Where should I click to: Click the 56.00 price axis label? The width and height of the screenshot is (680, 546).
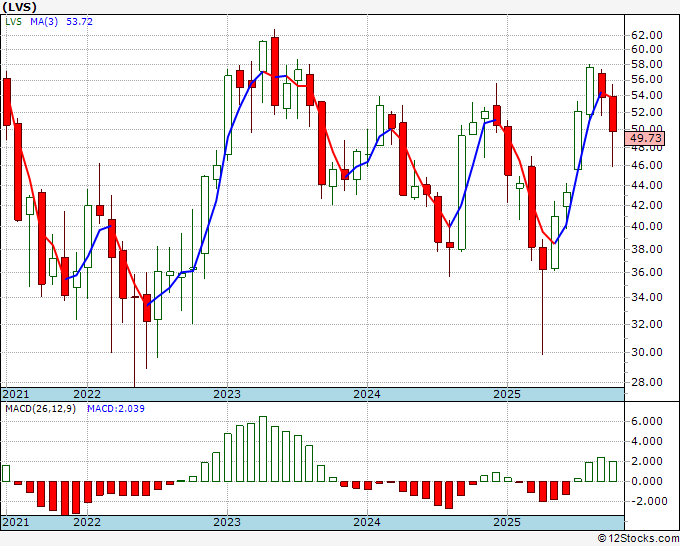tap(647, 79)
